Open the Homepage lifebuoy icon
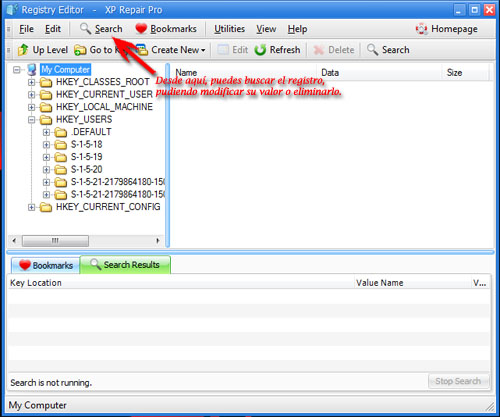The width and height of the screenshot is (500, 417). click(421, 29)
